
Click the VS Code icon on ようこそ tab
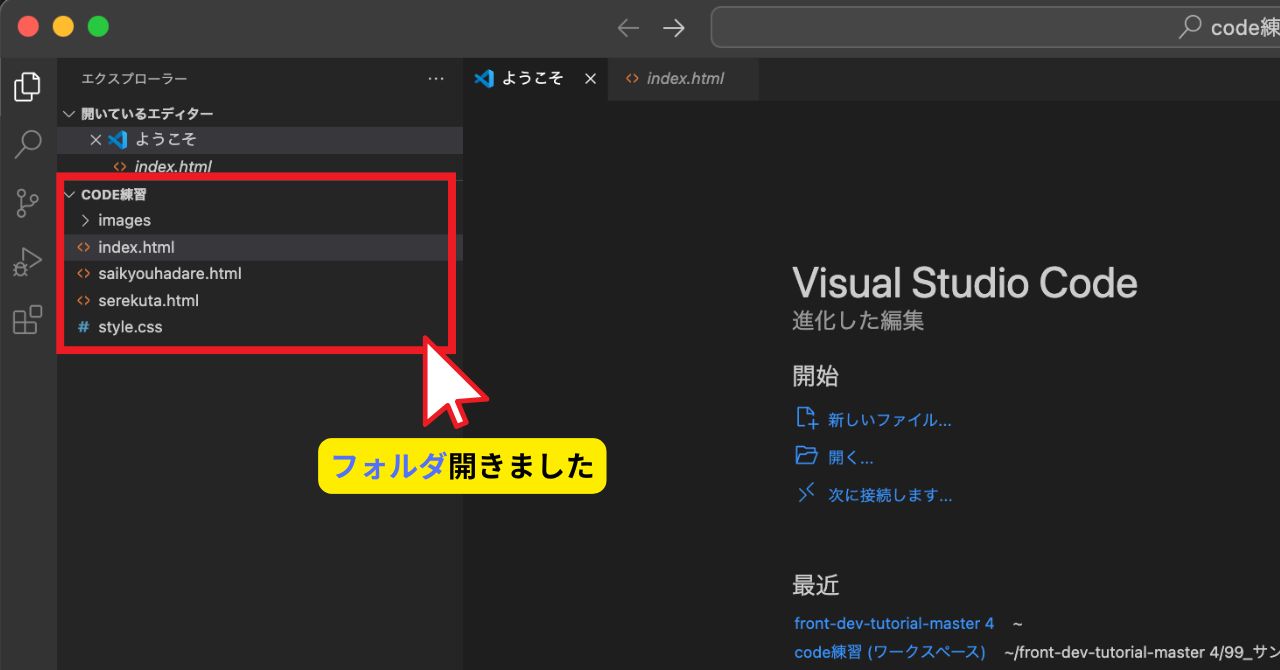[x=484, y=79]
